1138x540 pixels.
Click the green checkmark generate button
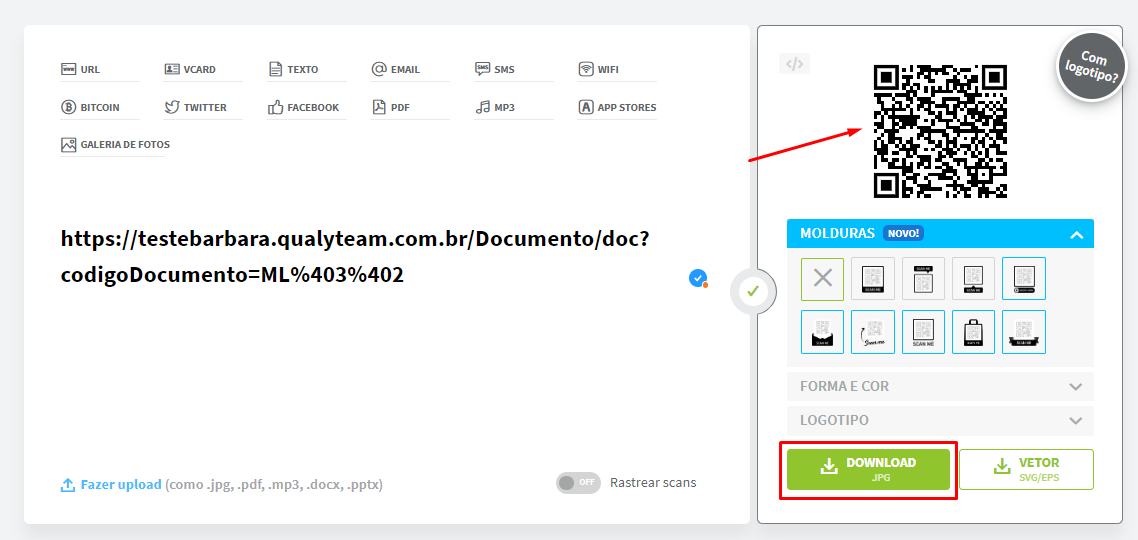coord(753,291)
